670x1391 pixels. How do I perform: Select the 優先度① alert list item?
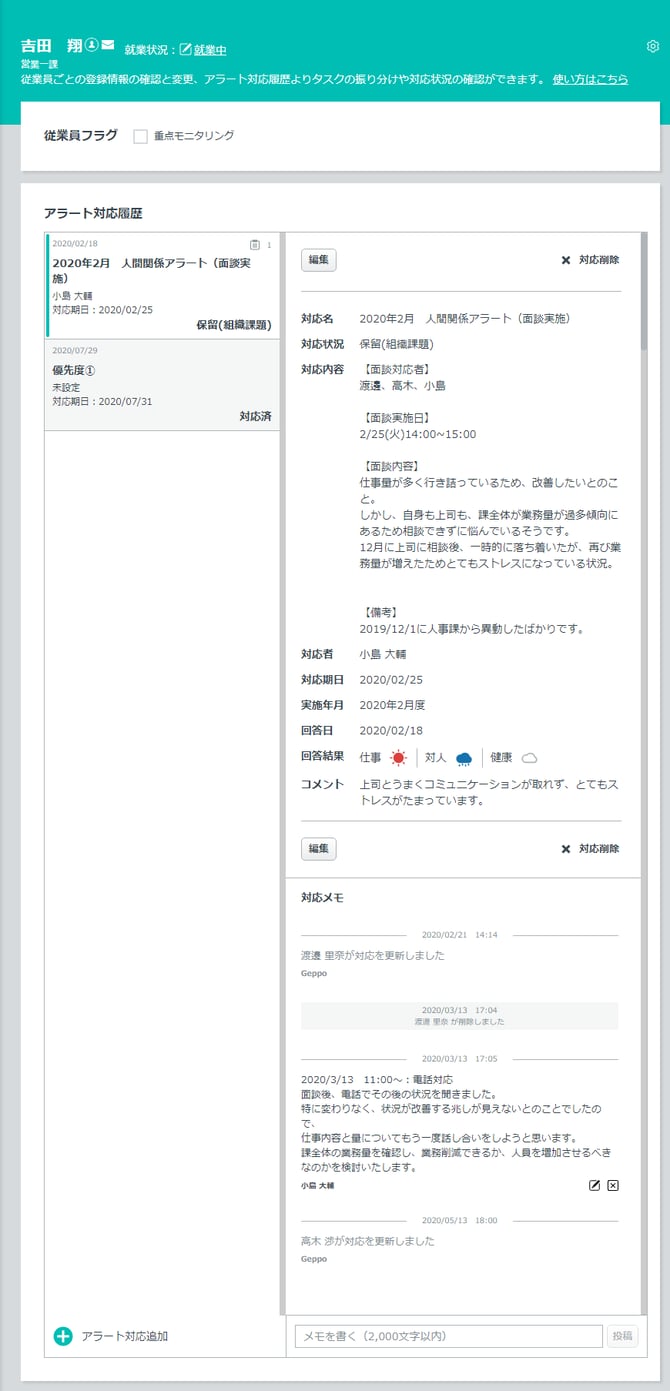162,385
